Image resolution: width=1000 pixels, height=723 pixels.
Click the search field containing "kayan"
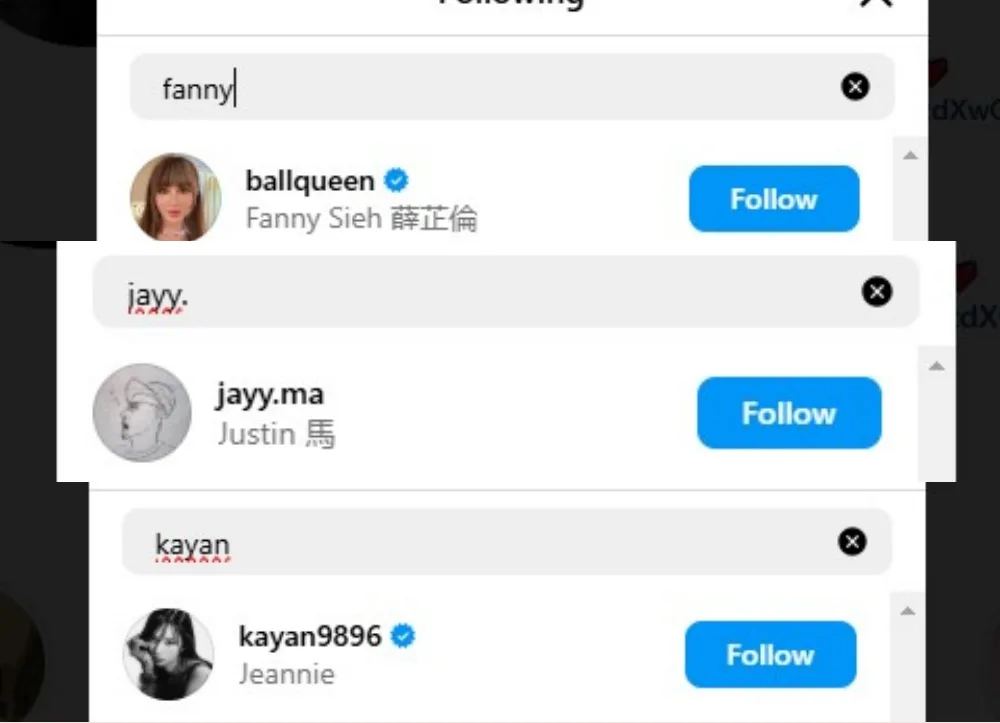[x=507, y=542]
